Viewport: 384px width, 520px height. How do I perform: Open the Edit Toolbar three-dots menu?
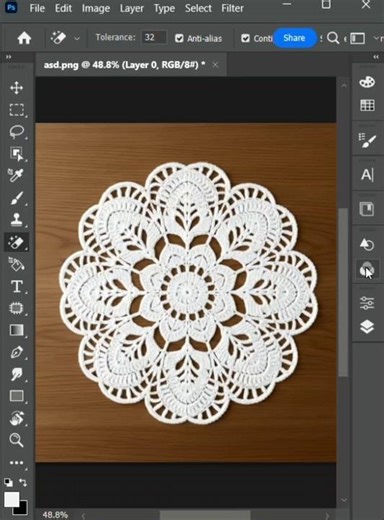coord(16,463)
